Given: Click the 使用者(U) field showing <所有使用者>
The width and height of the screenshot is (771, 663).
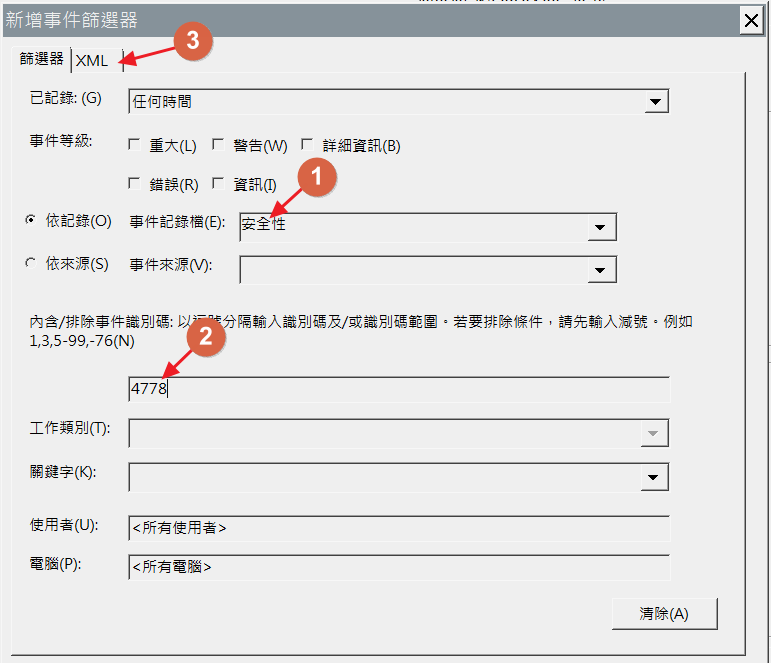Looking at the screenshot, I should pyautogui.click(x=399, y=528).
